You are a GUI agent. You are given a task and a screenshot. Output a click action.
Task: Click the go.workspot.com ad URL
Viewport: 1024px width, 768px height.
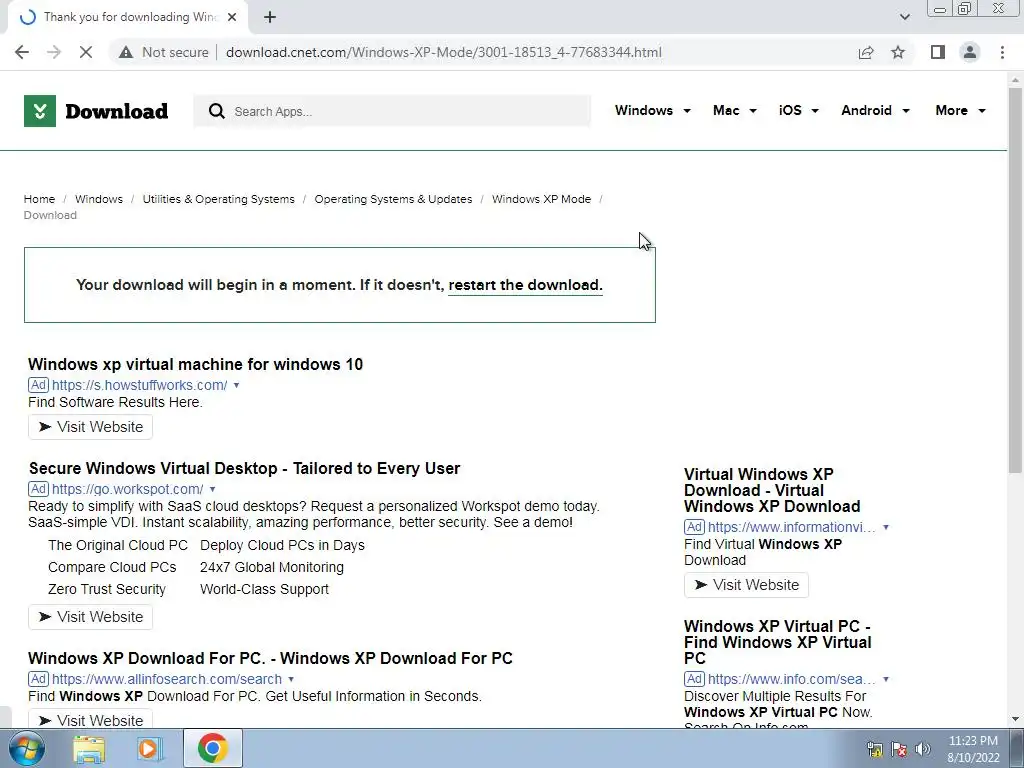[128, 489]
